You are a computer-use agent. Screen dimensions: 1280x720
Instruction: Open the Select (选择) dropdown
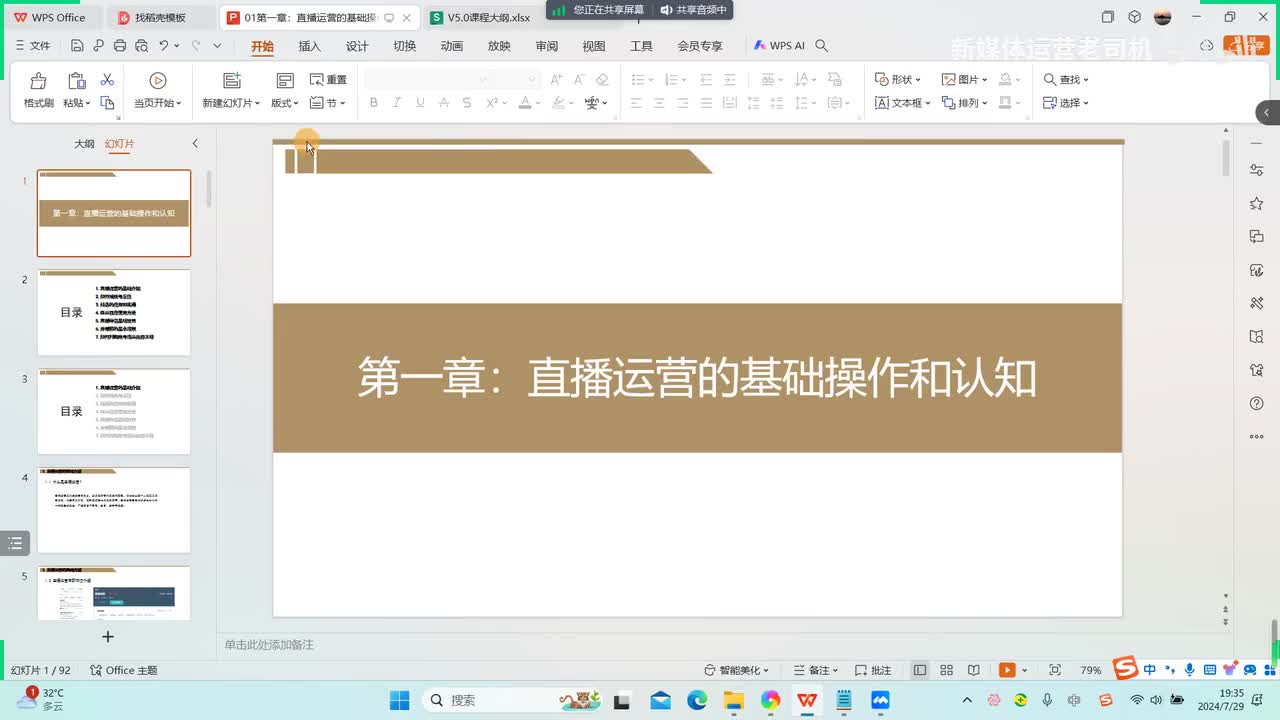pyautogui.click(x=1066, y=103)
